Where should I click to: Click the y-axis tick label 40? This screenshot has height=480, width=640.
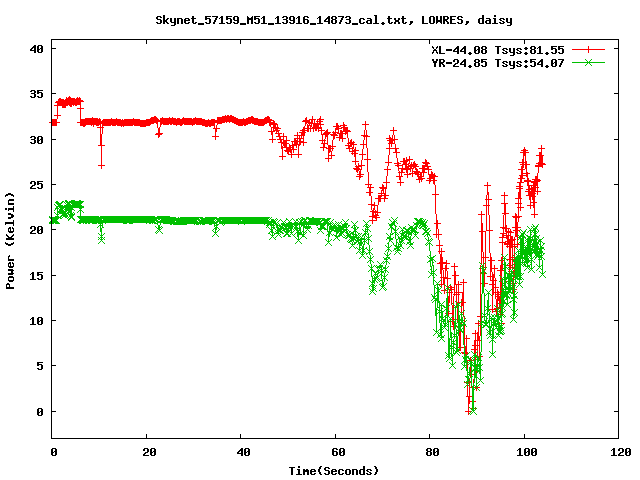(36, 49)
